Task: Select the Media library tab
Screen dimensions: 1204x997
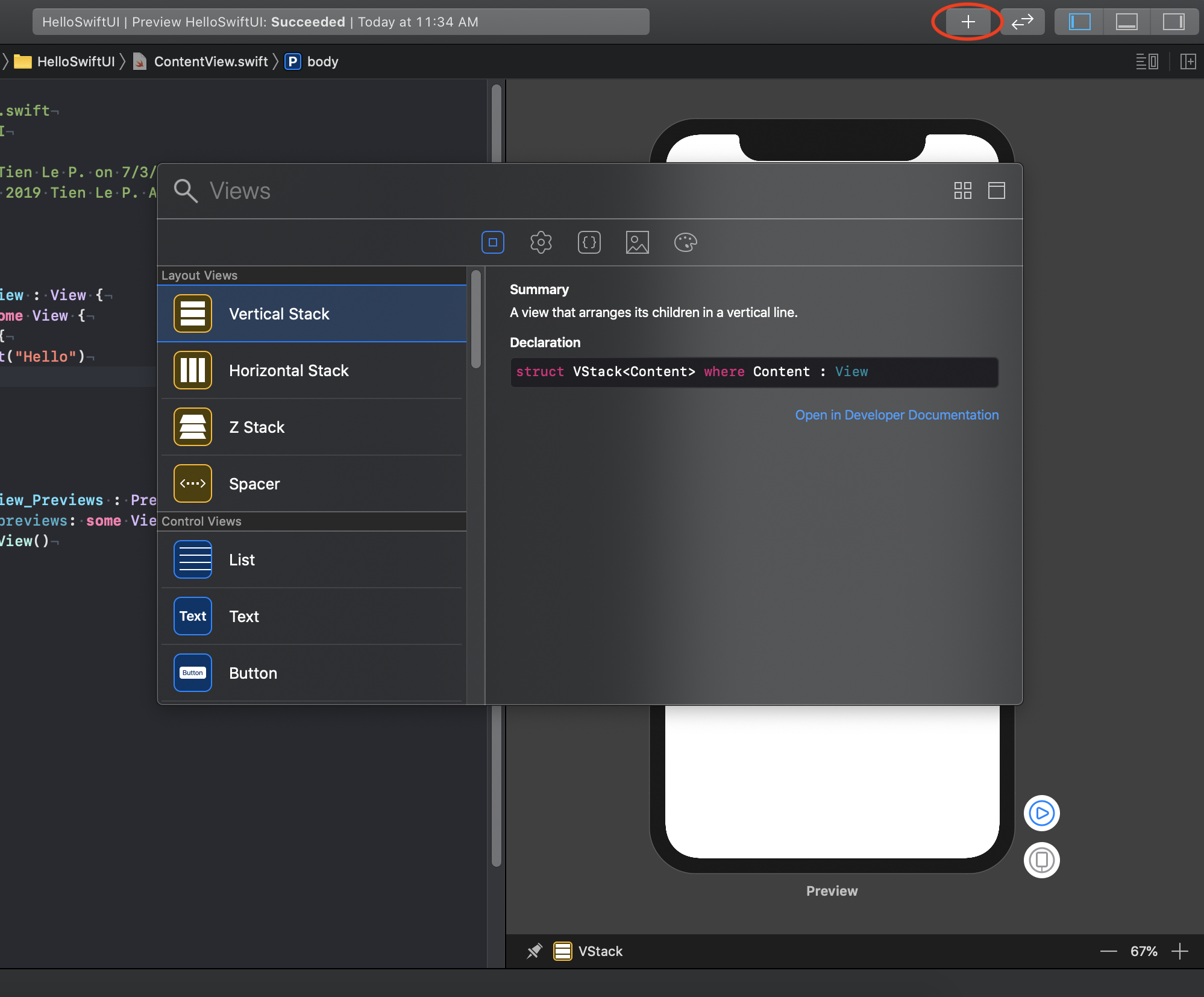Action: click(638, 242)
